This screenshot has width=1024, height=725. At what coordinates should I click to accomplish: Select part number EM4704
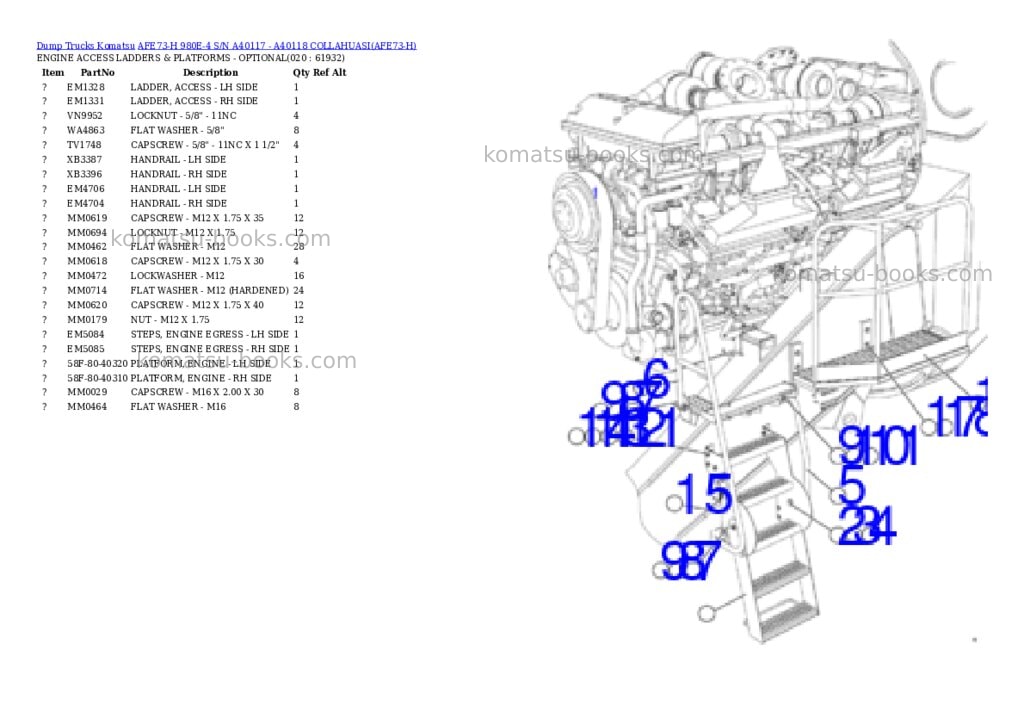(86, 204)
